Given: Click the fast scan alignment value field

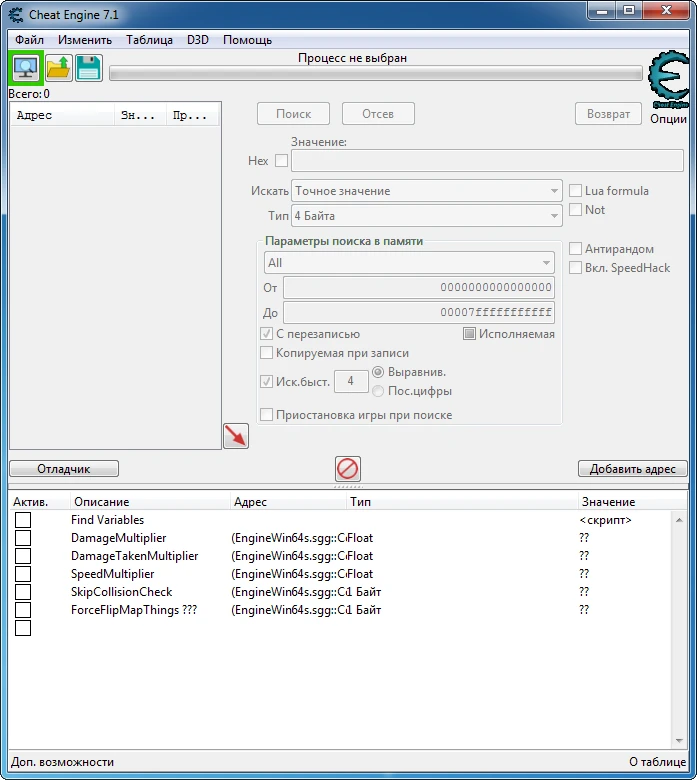Looking at the screenshot, I should [x=351, y=382].
